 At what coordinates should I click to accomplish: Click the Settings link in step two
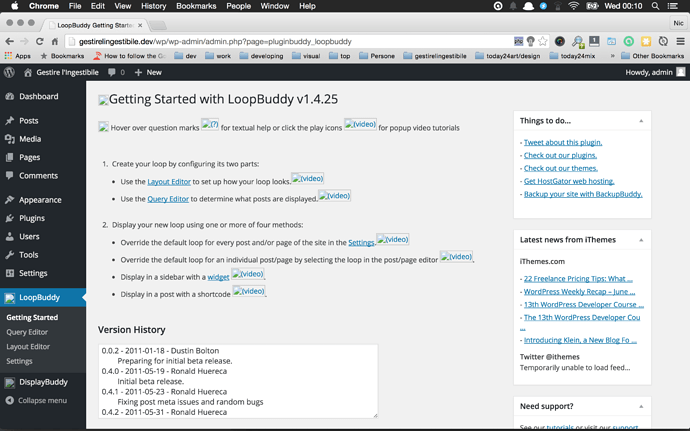pyautogui.click(x=361, y=243)
